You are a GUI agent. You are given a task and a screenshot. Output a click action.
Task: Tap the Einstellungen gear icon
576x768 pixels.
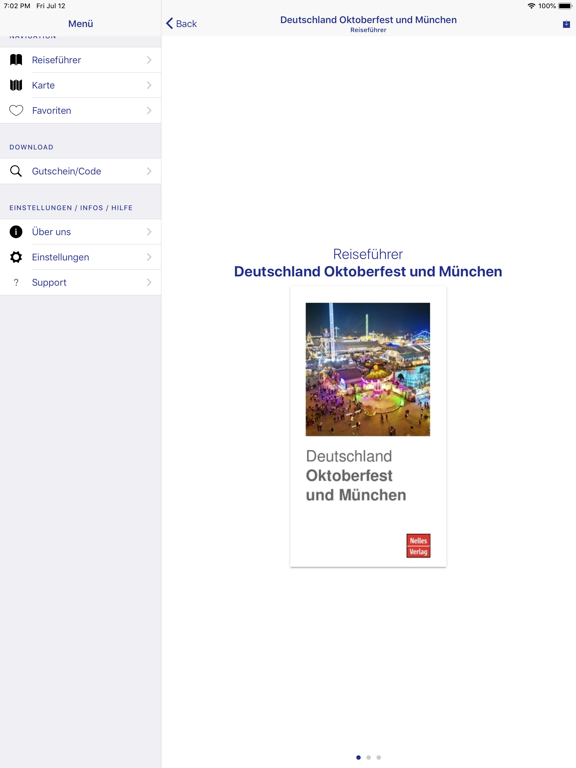tap(16, 257)
